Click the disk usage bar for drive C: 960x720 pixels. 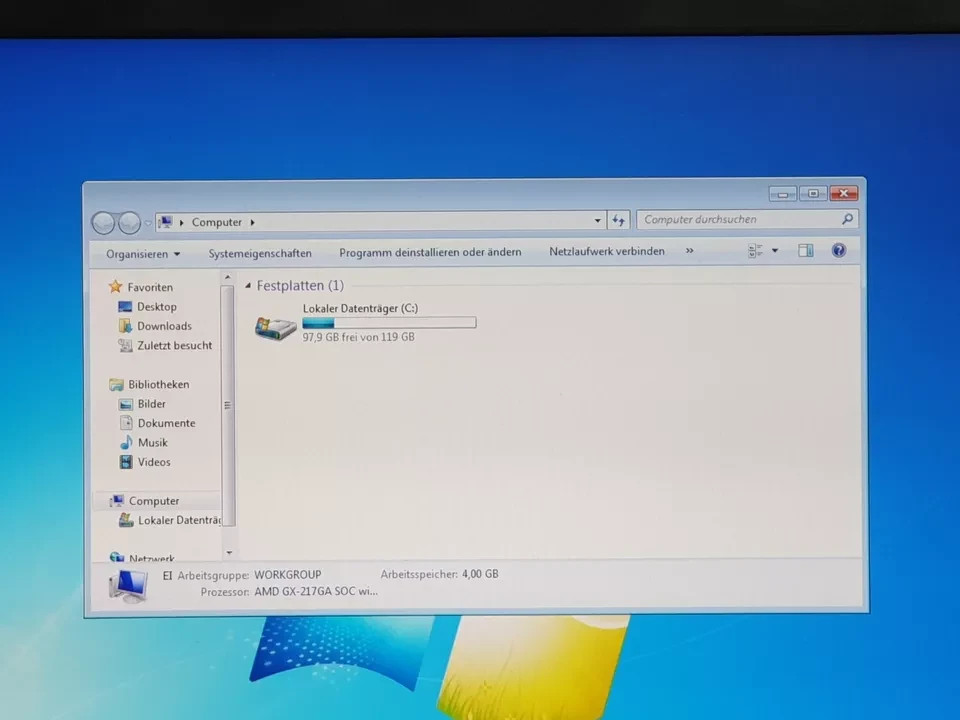(389, 322)
